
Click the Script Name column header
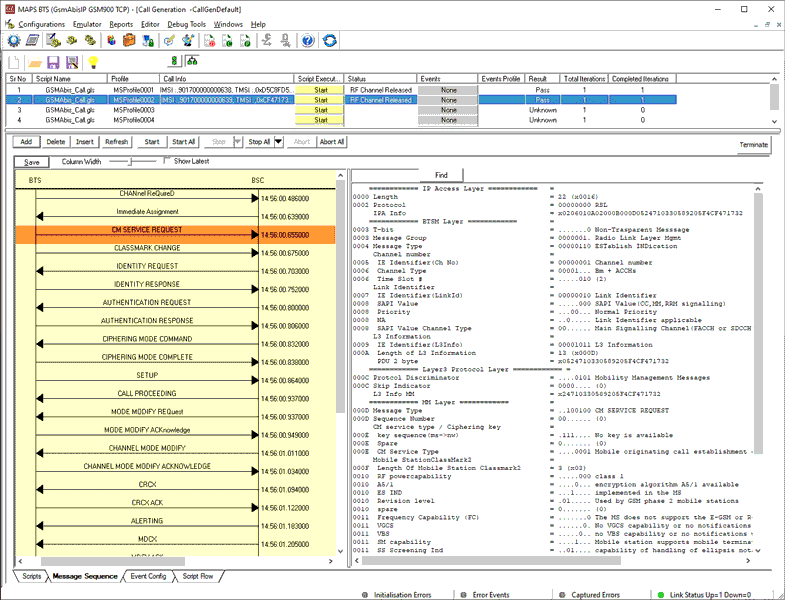point(70,79)
